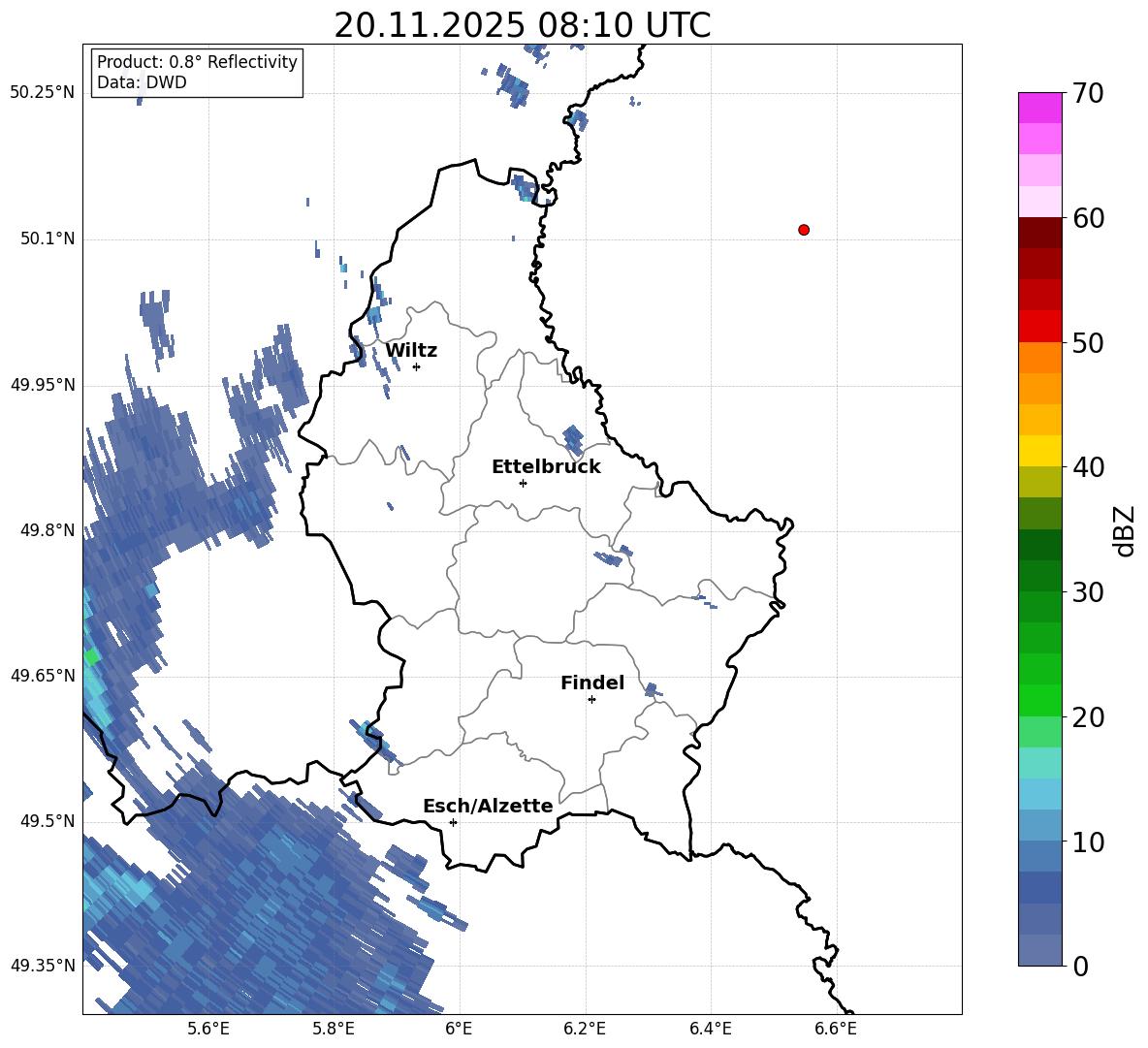The image size is (1148, 1048).
Task: Click the Findel city label
Action: (x=592, y=683)
